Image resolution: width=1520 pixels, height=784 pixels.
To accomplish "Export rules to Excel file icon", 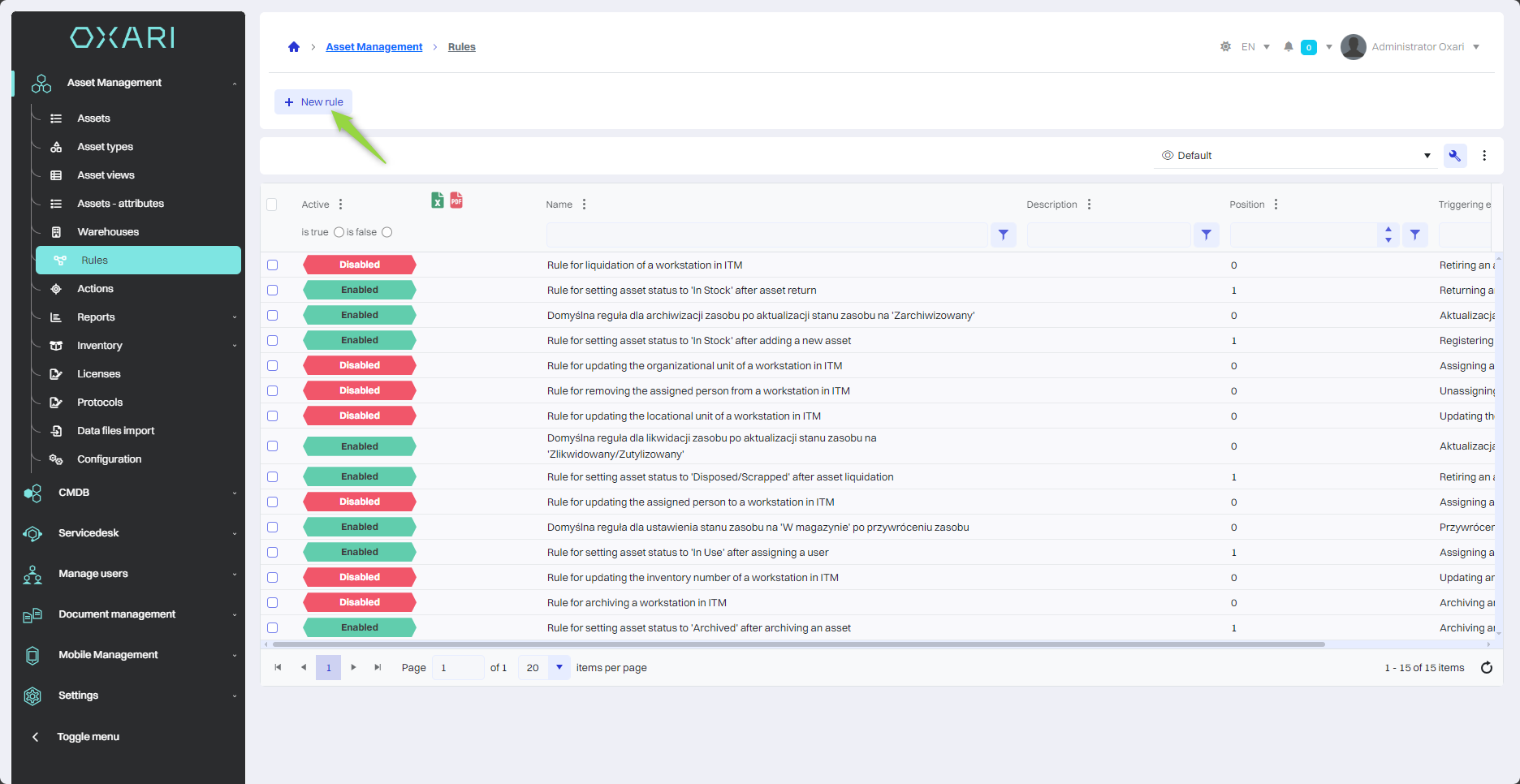I will click(x=437, y=200).
